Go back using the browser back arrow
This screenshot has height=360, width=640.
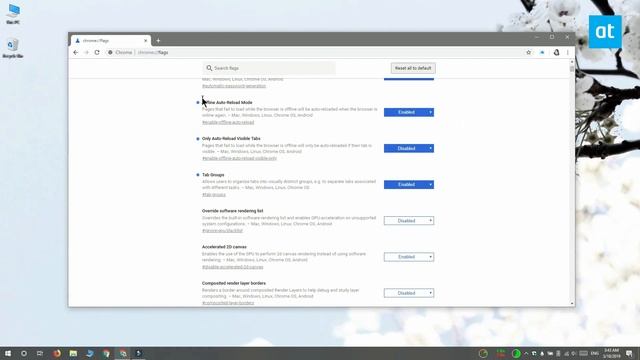76,52
